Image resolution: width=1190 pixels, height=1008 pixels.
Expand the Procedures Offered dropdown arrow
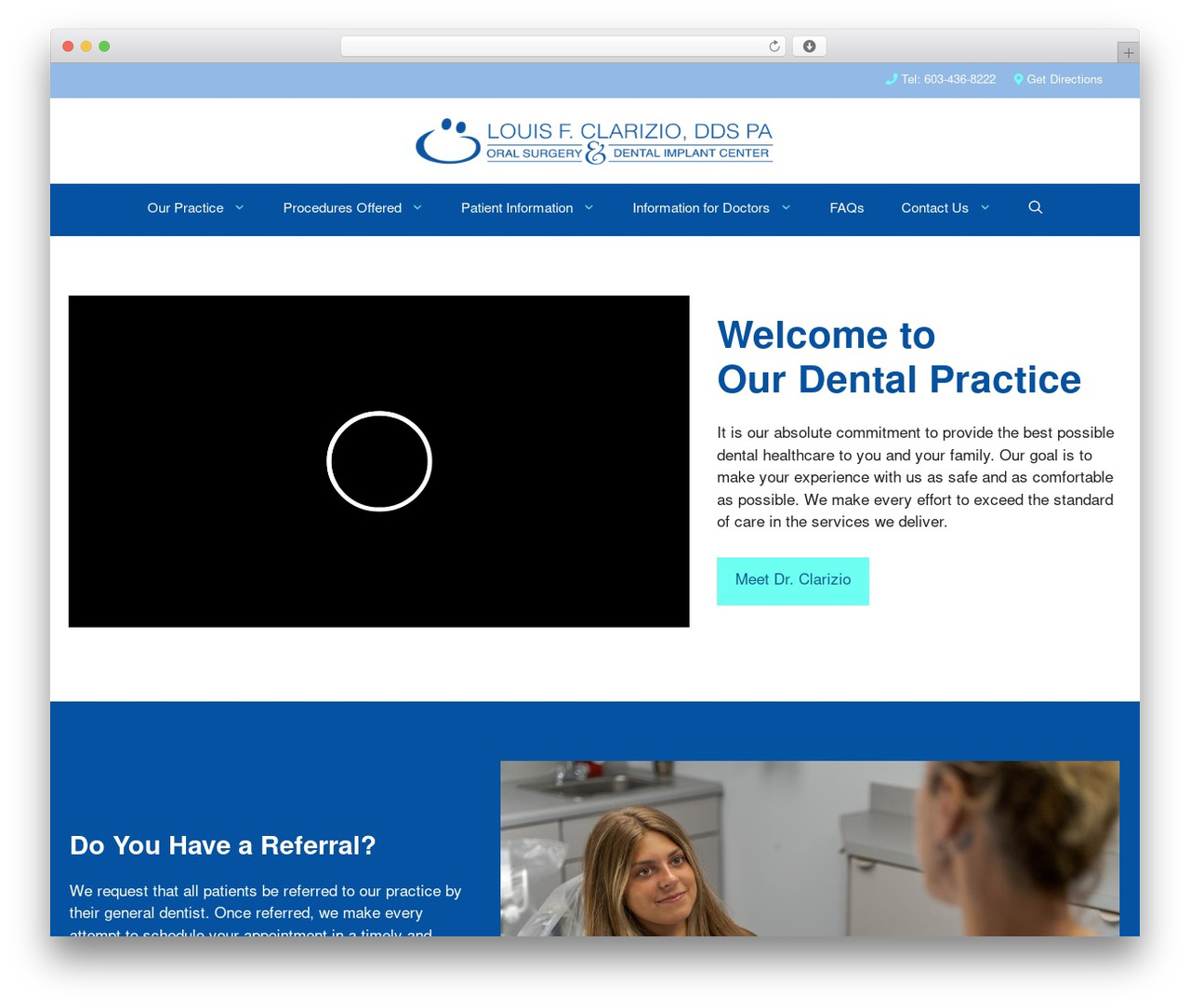coord(417,207)
